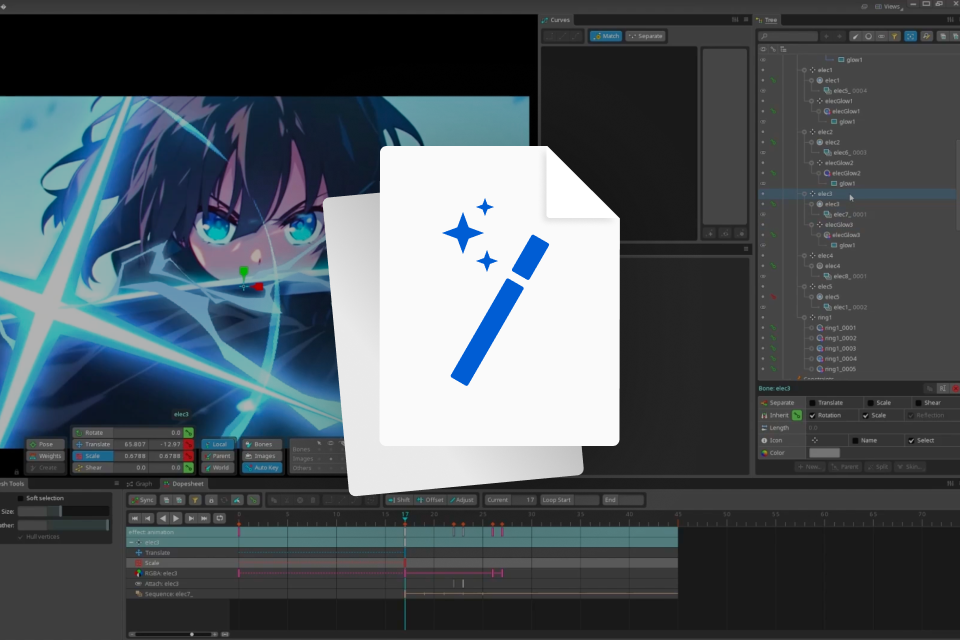
Task: Toggle the Auto Key button
Action: pyautogui.click(x=261, y=467)
